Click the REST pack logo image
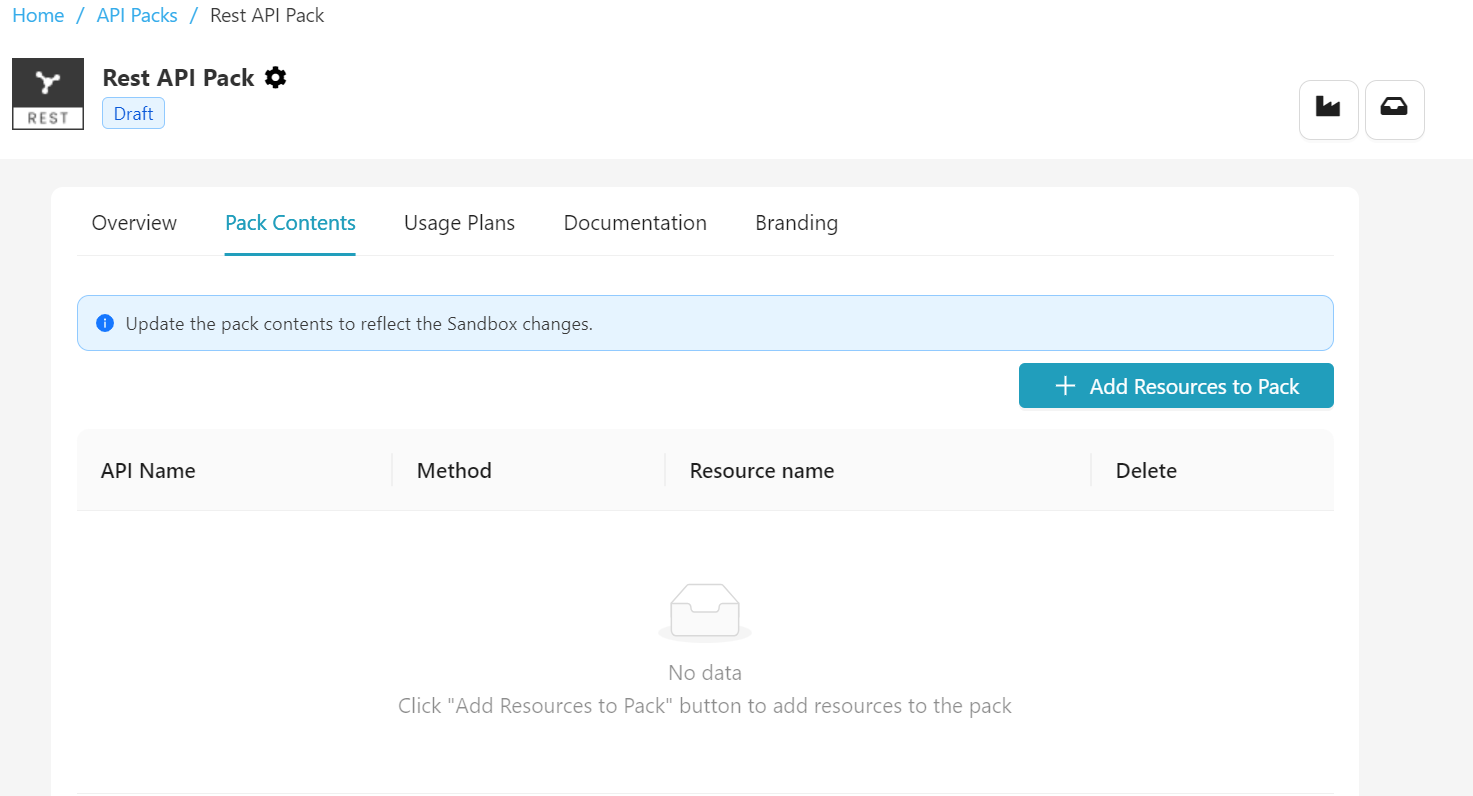1473x796 pixels. [48, 94]
